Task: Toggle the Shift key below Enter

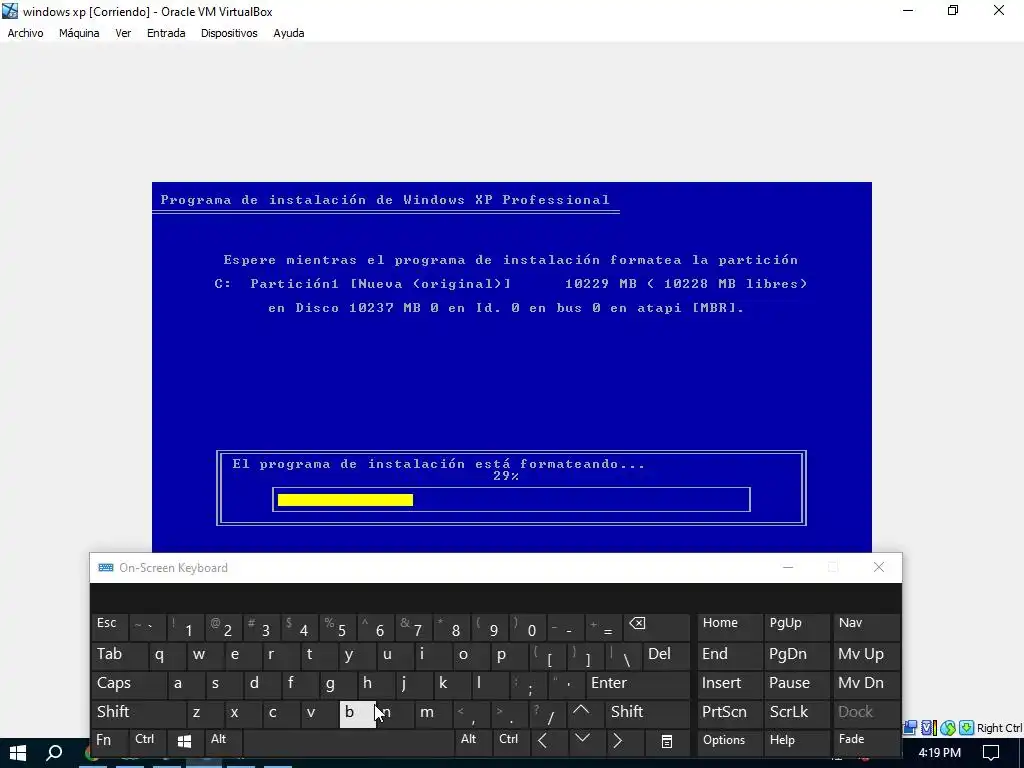Action: coord(647,712)
